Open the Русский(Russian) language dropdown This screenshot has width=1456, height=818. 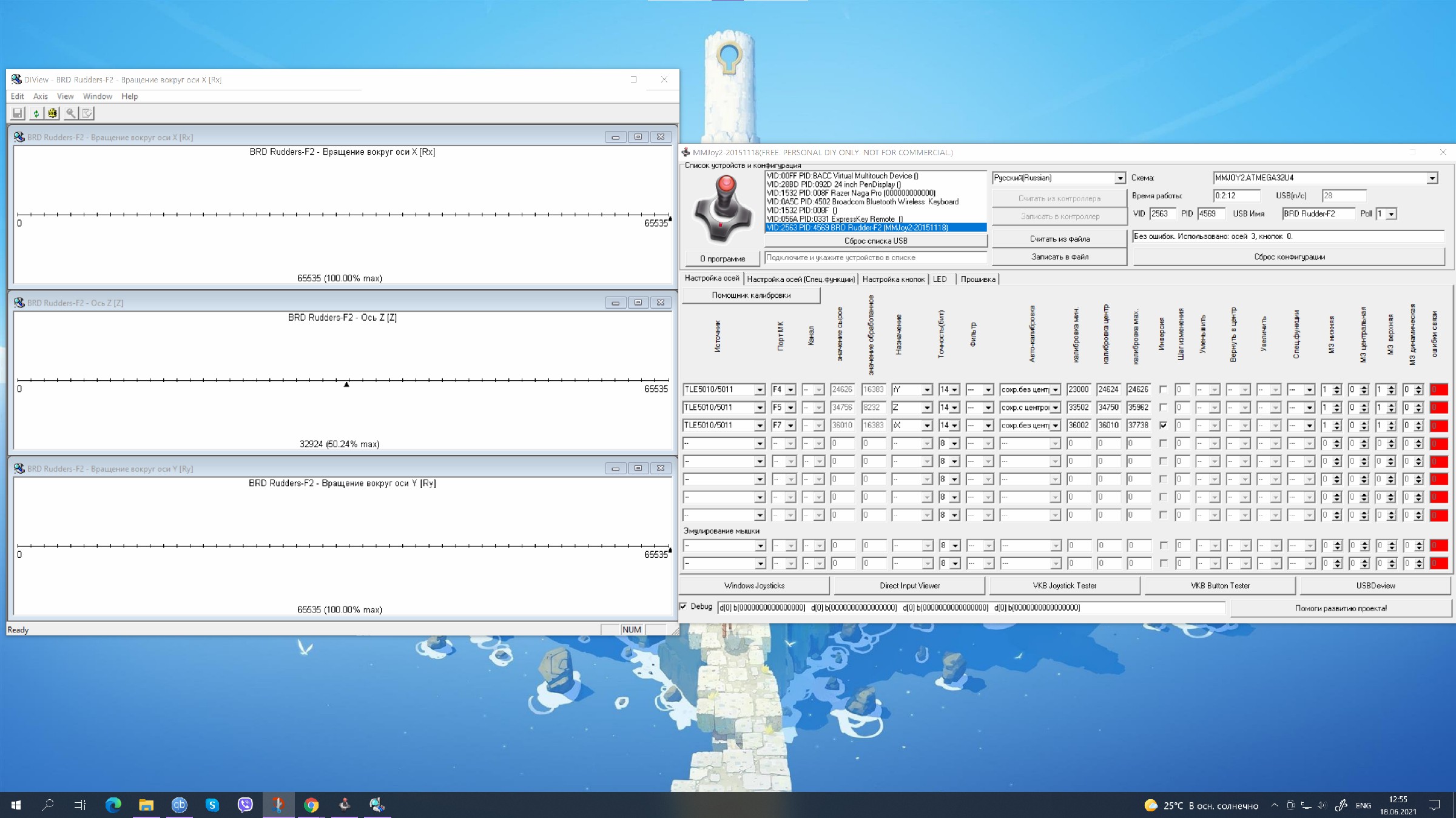pos(1119,178)
